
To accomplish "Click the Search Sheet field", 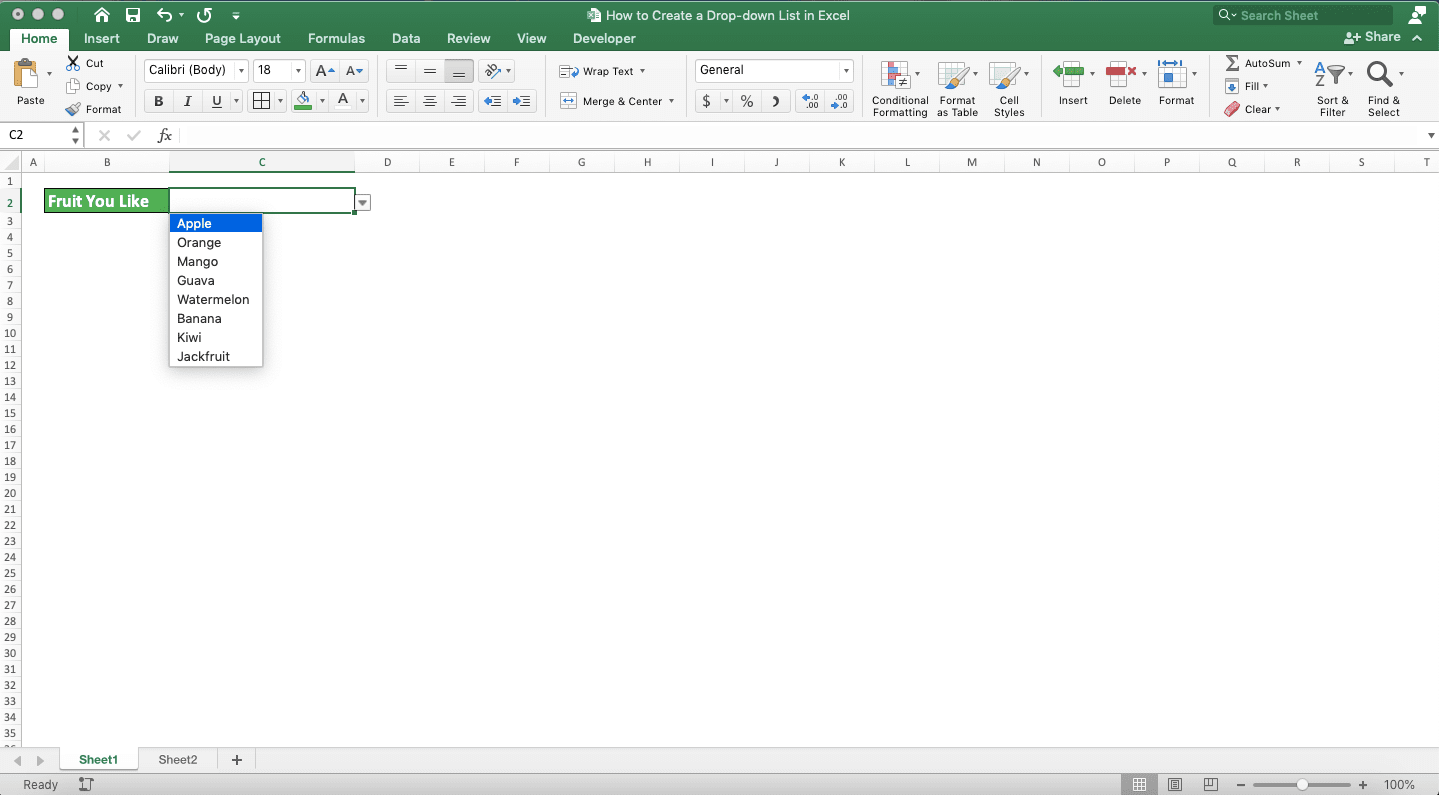I will [1302, 15].
